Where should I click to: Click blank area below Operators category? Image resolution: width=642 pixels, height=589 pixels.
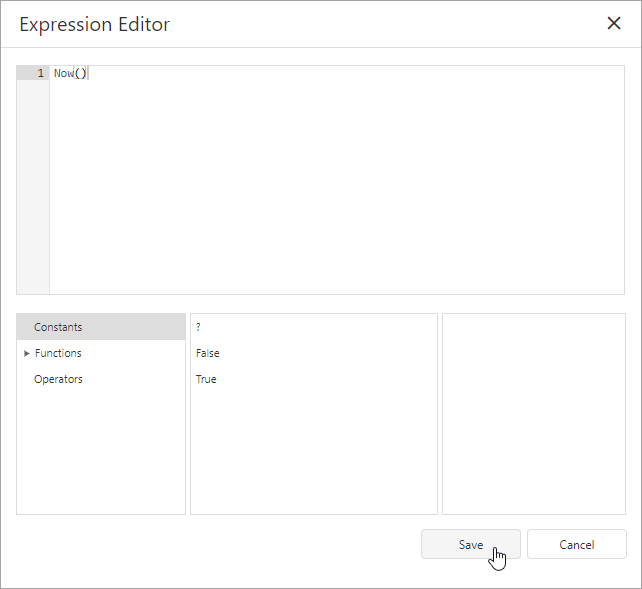(100, 450)
